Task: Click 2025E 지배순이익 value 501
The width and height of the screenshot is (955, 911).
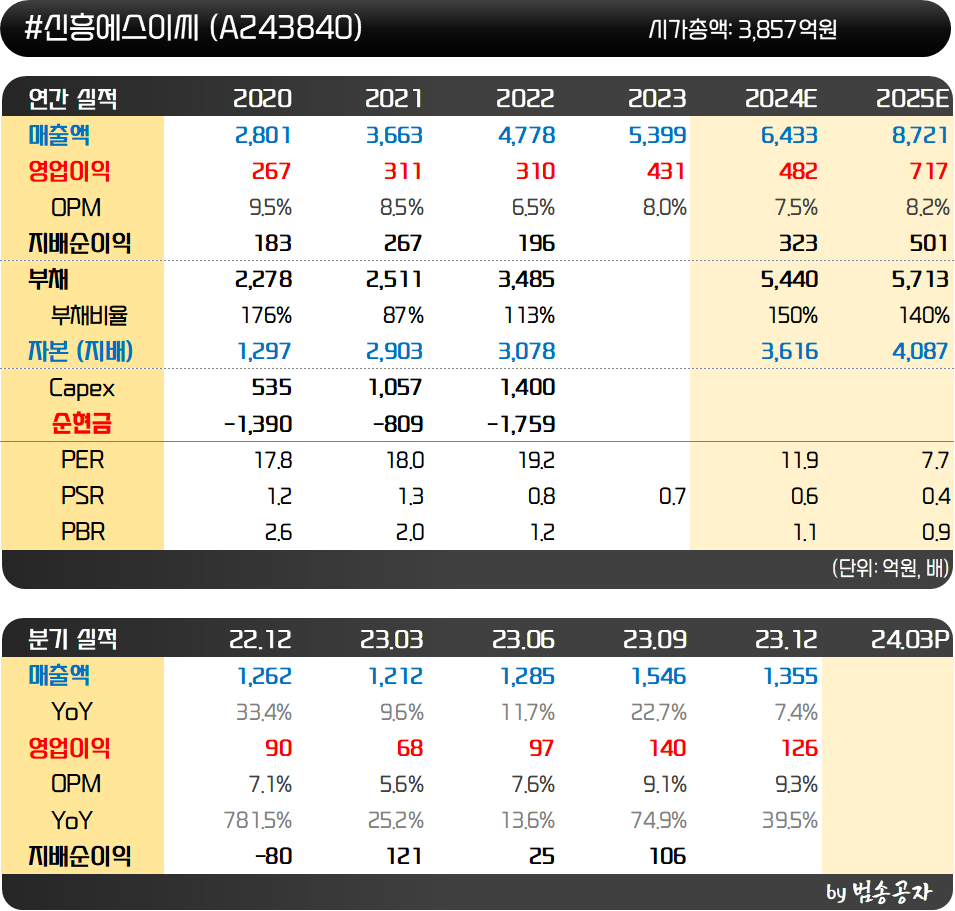Action: [929, 244]
